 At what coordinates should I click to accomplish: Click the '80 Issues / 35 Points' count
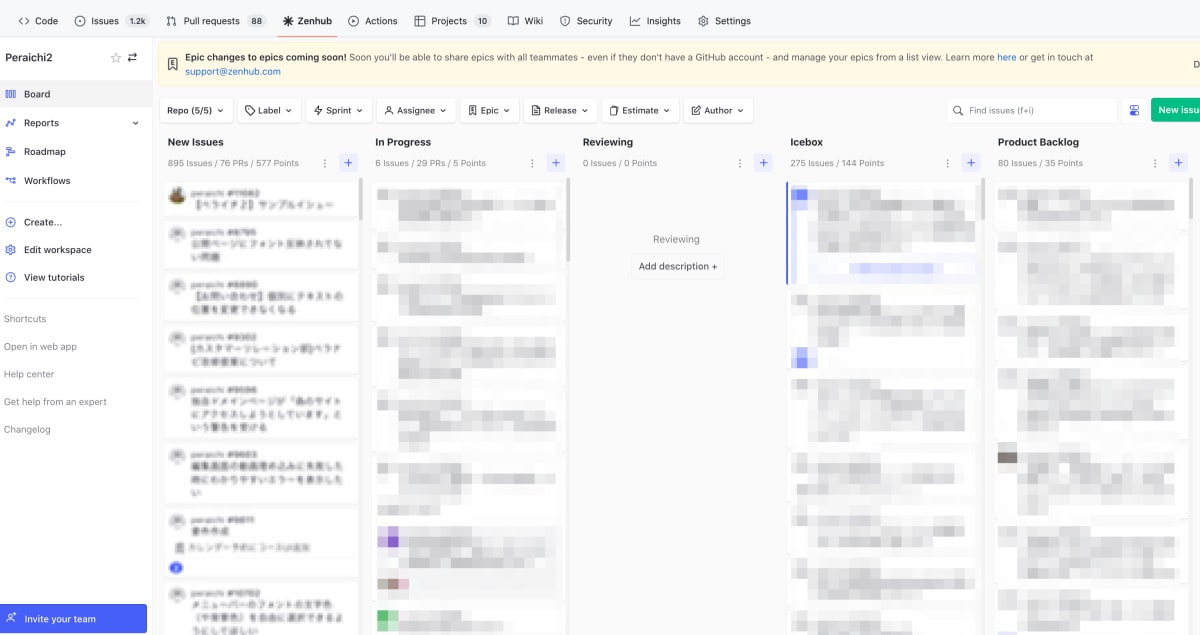1040,163
